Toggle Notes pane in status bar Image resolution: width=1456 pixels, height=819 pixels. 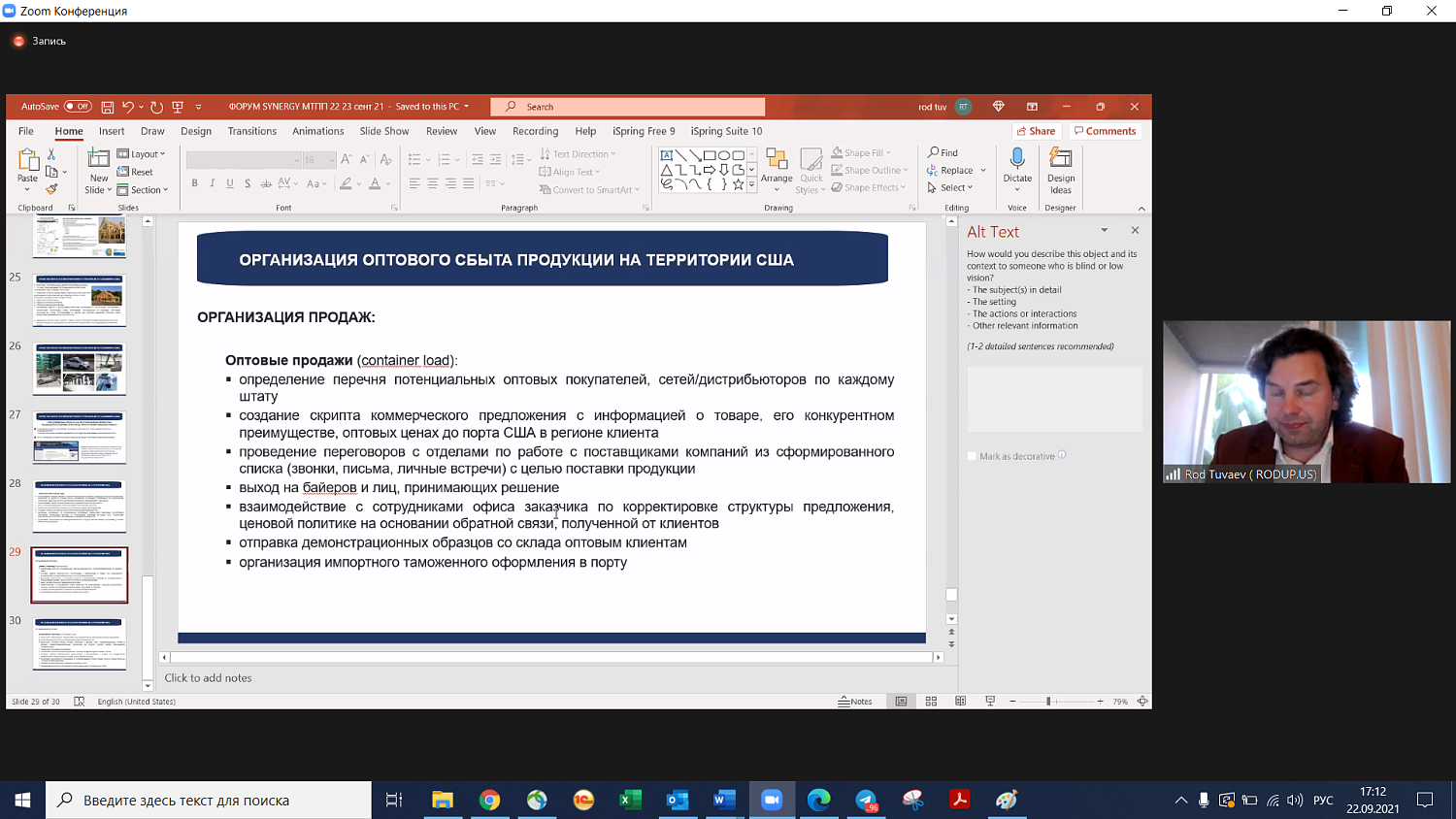[855, 701]
